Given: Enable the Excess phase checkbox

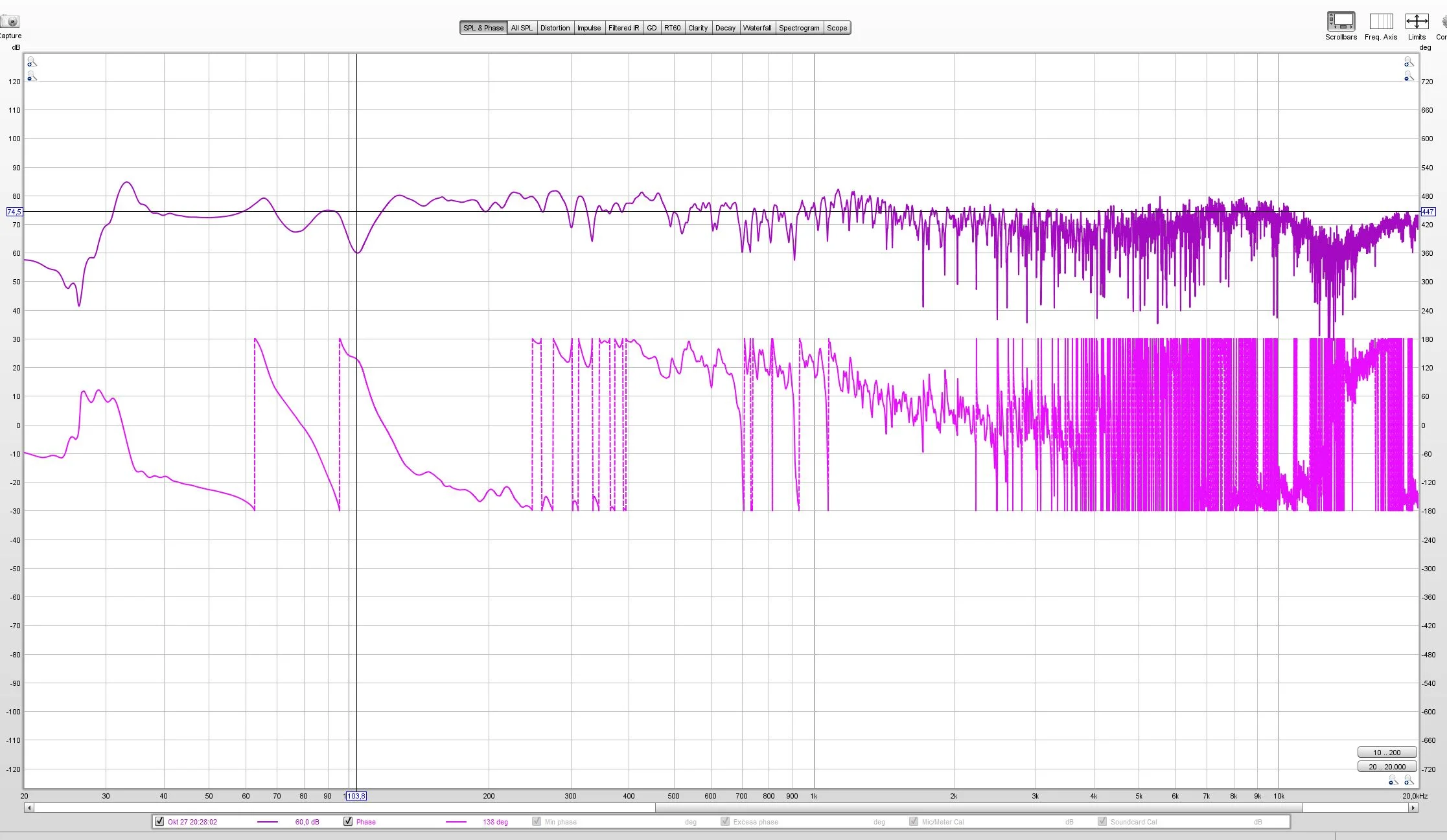Looking at the screenshot, I should [x=725, y=821].
